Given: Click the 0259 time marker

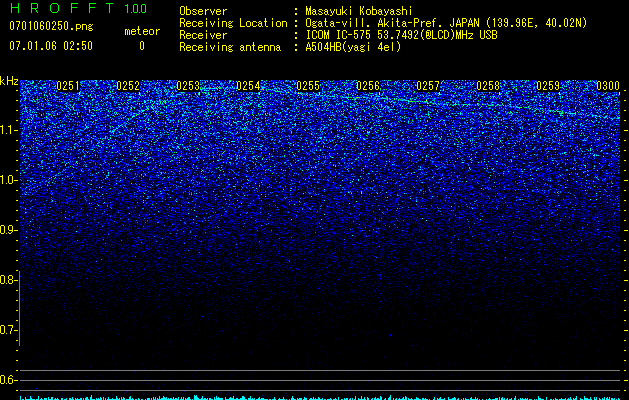Looking at the screenshot, I should pos(548,86).
